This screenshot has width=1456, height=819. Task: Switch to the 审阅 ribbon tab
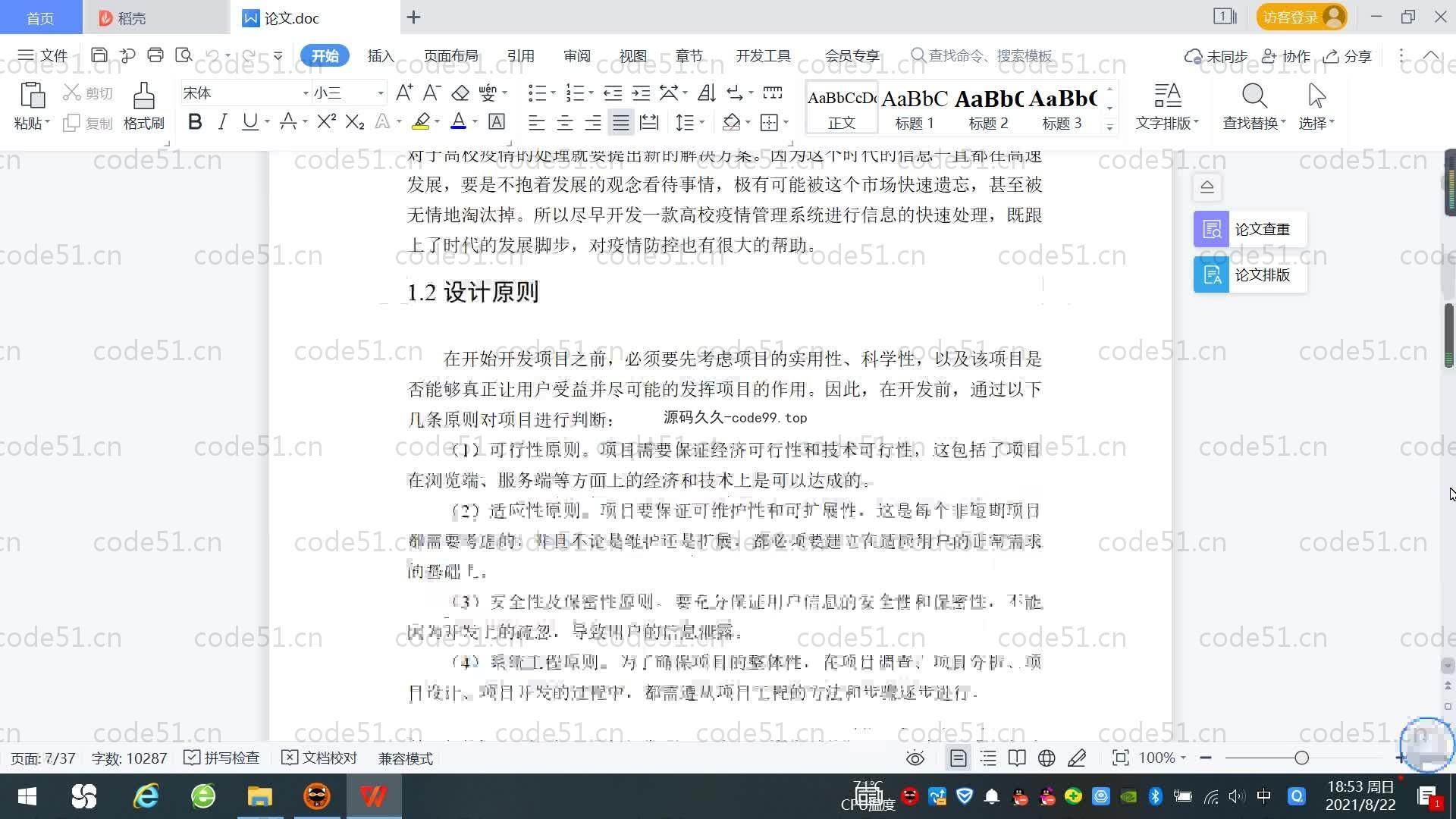point(576,55)
